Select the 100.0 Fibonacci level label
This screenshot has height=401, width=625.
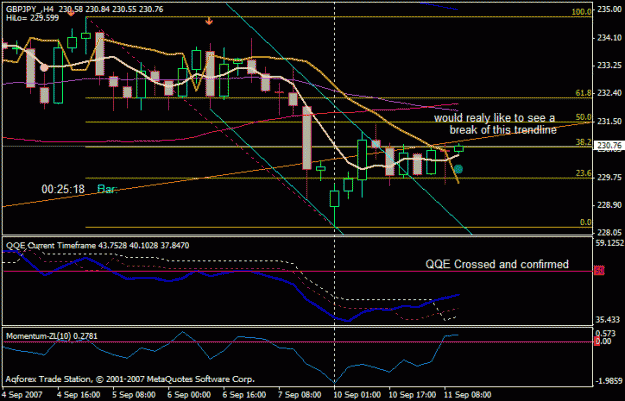(581, 12)
